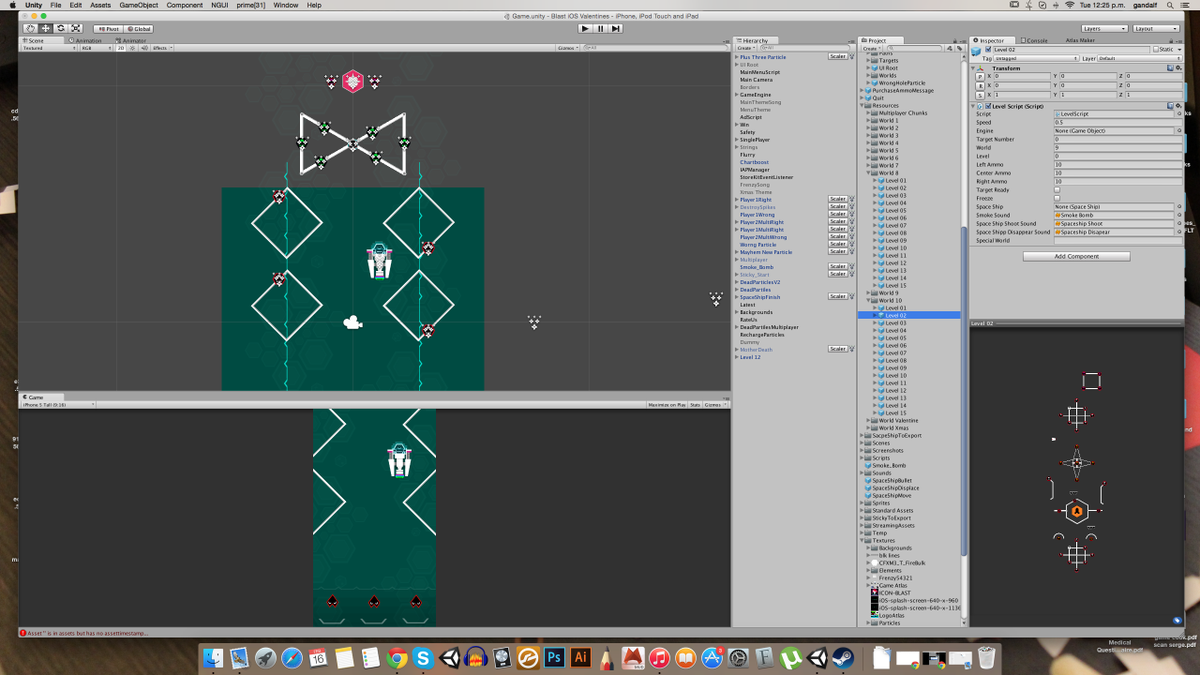This screenshot has width=1200, height=675.
Task: Select the Scale tool in toolbar
Action: click(75, 28)
